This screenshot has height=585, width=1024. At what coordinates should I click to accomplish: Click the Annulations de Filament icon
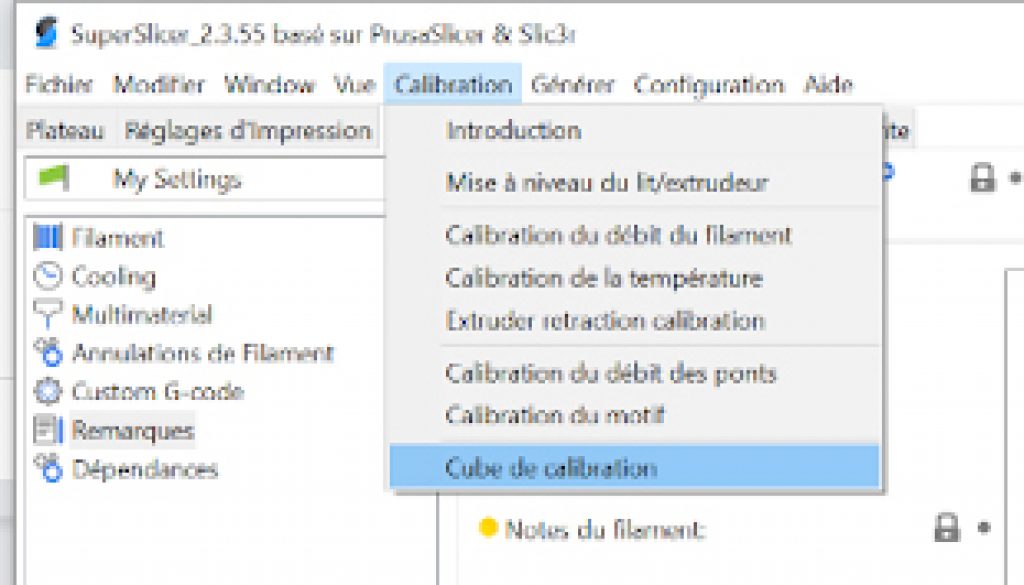point(48,353)
